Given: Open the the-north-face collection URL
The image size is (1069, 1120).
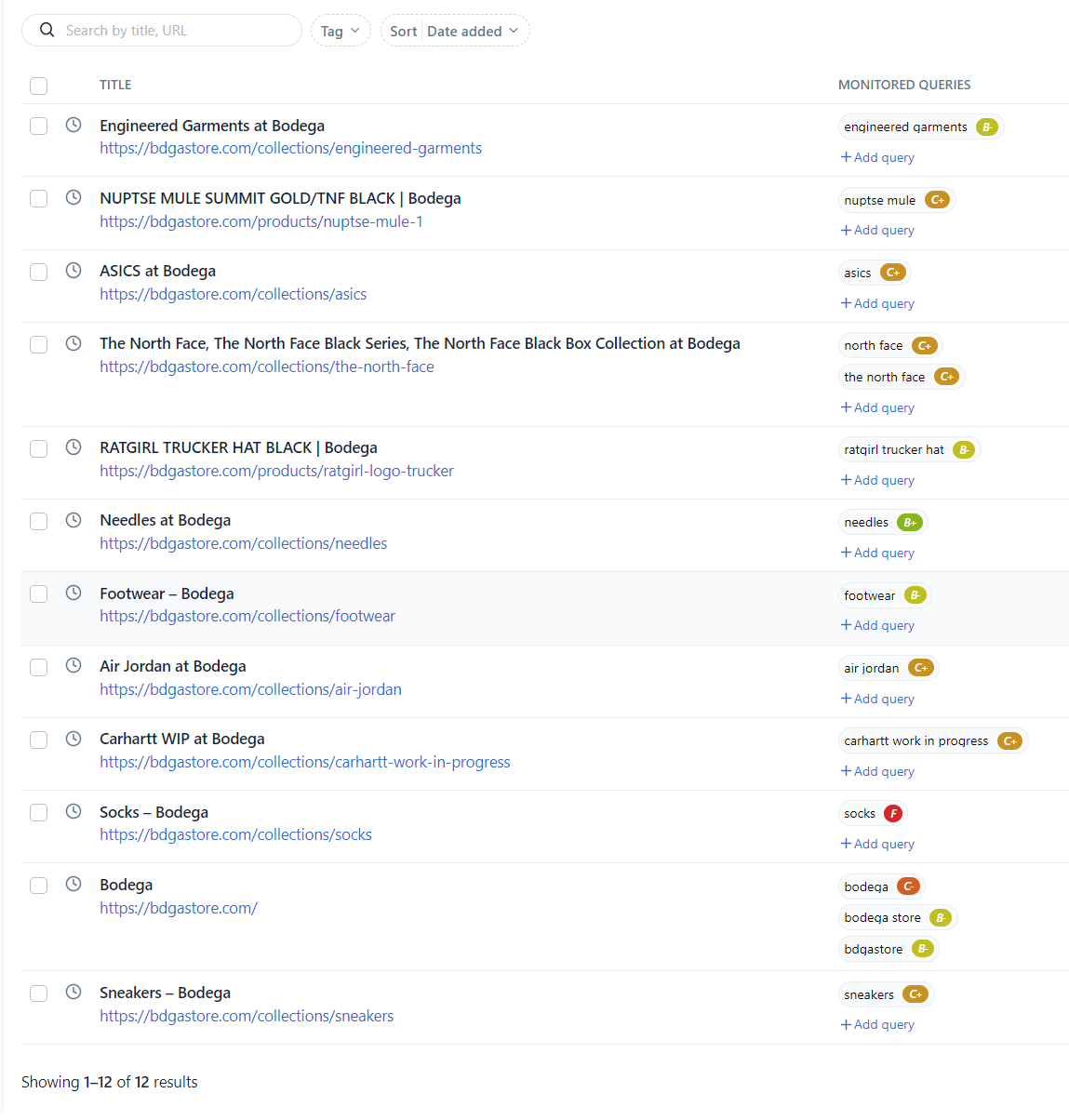Looking at the screenshot, I should coord(267,367).
